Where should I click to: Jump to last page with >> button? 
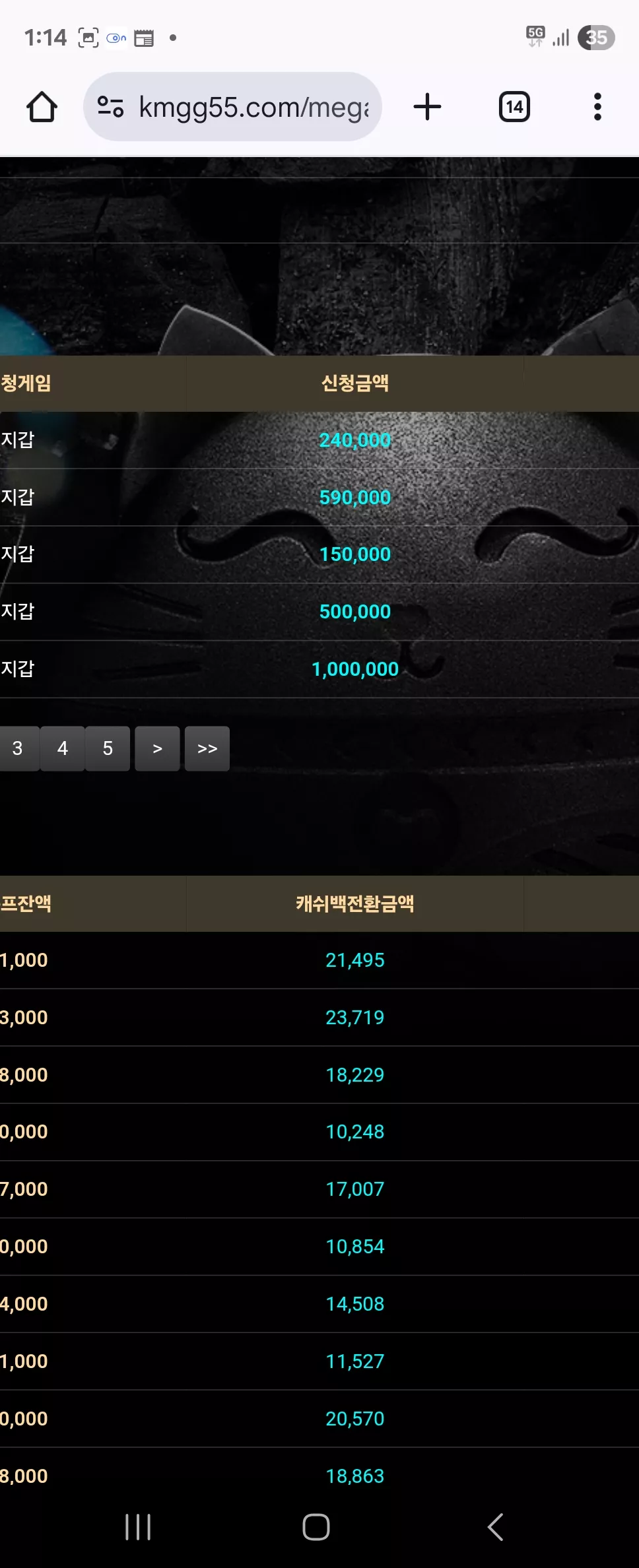tap(207, 748)
